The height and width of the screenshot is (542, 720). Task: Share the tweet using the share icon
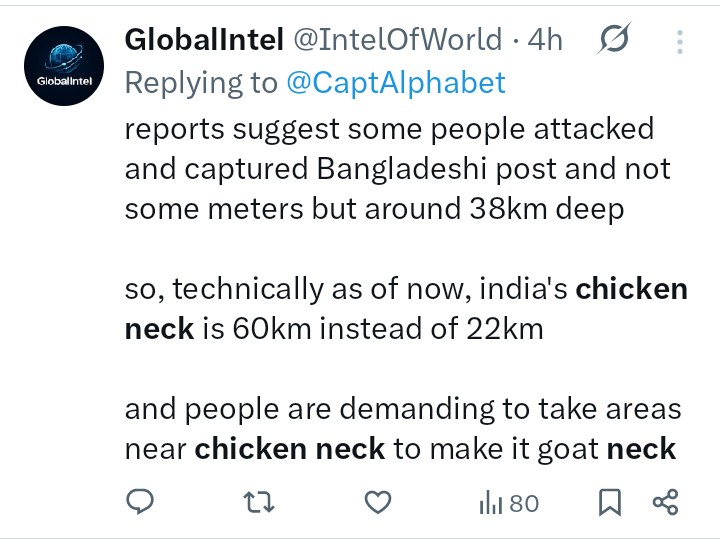(x=665, y=502)
